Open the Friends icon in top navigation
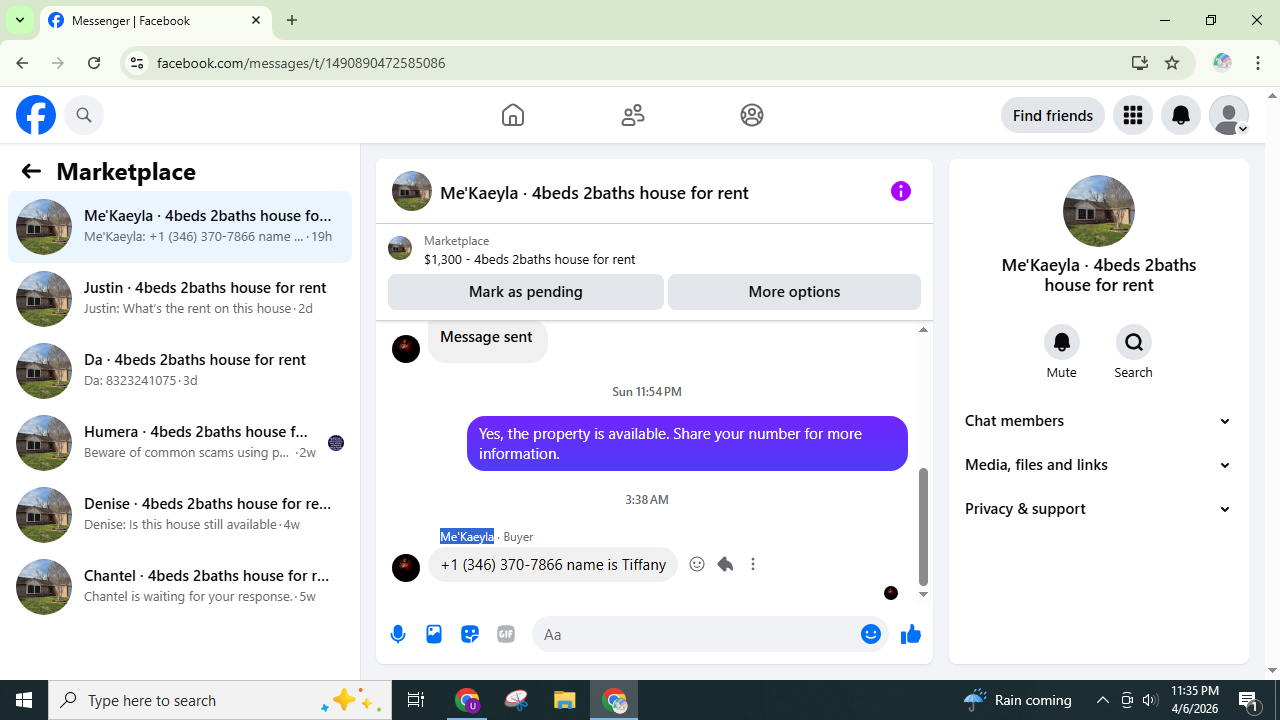The height and width of the screenshot is (720, 1280). coord(633,115)
